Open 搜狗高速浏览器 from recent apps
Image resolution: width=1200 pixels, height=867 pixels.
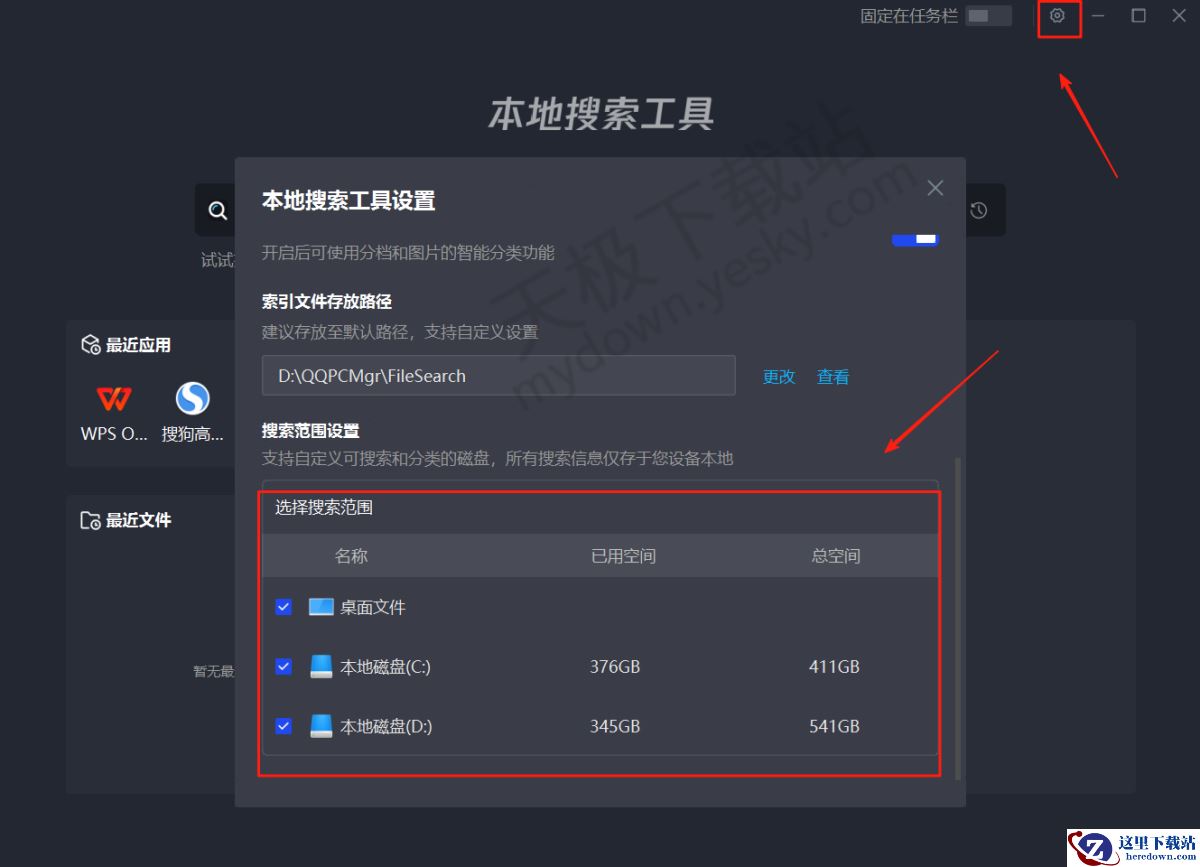191,400
